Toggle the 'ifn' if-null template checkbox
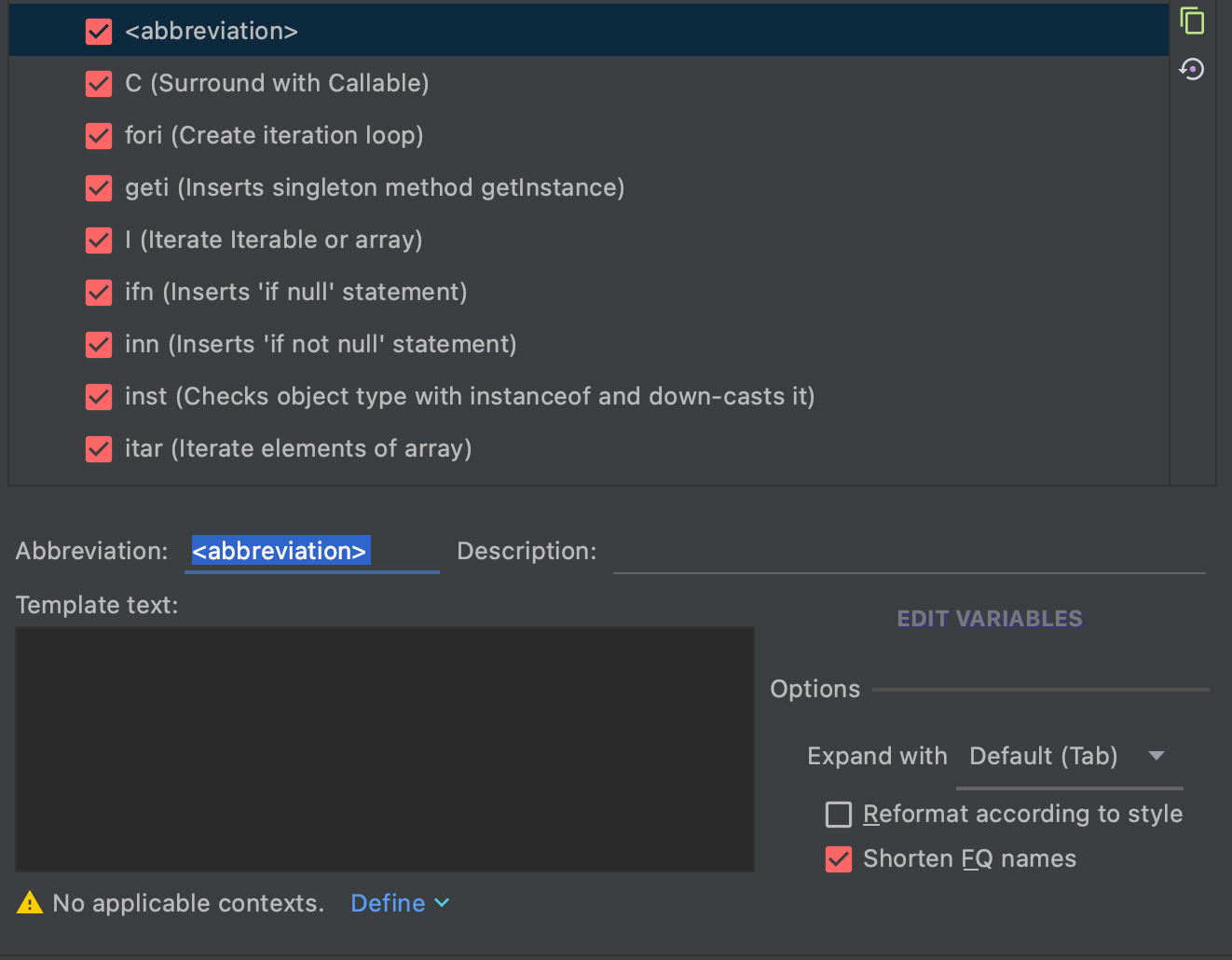The image size is (1232, 960). coord(99,292)
